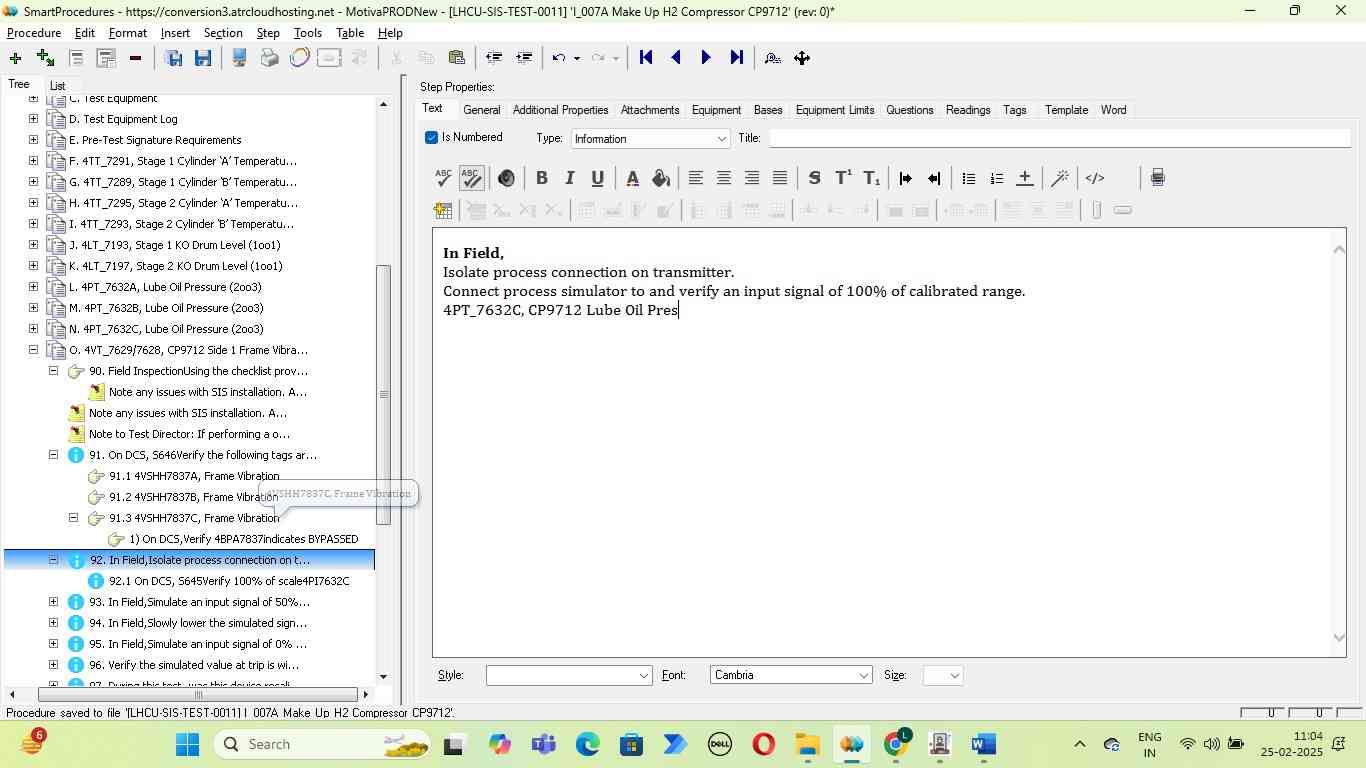Insert plus-minus symbol

click(x=1024, y=178)
